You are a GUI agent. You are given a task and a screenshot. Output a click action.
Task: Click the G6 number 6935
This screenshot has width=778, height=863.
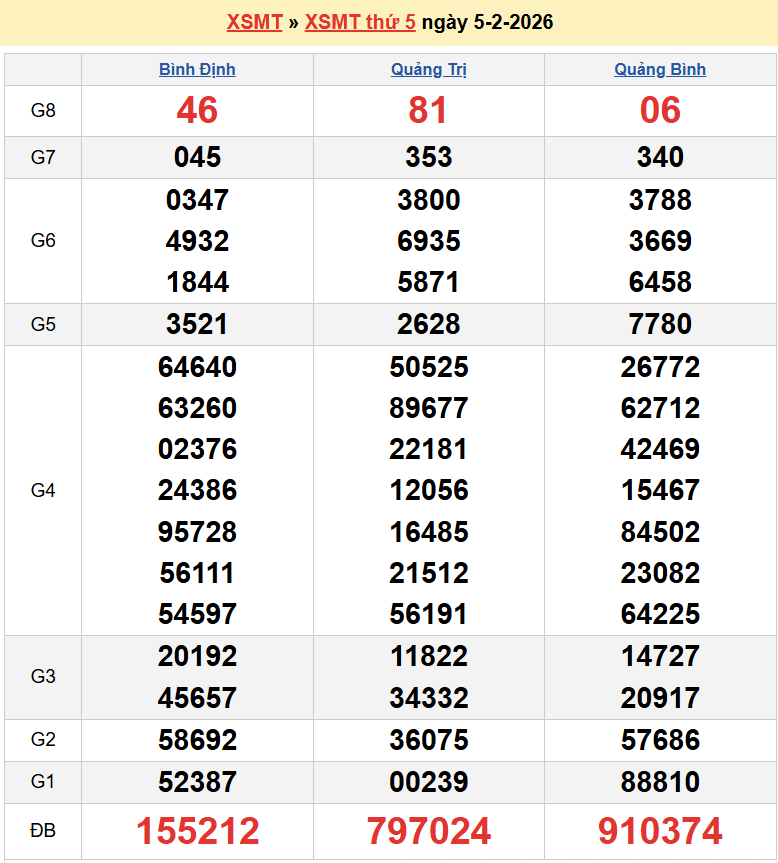(x=428, y=241)
